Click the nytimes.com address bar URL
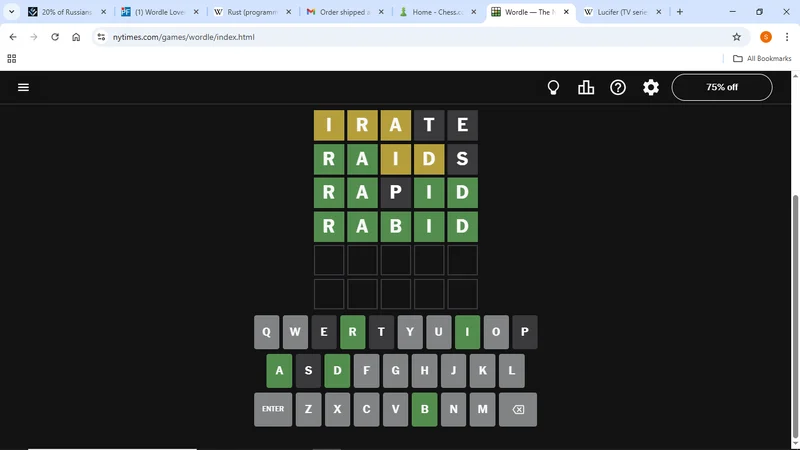The image size is (800, 450). (184, 37)
